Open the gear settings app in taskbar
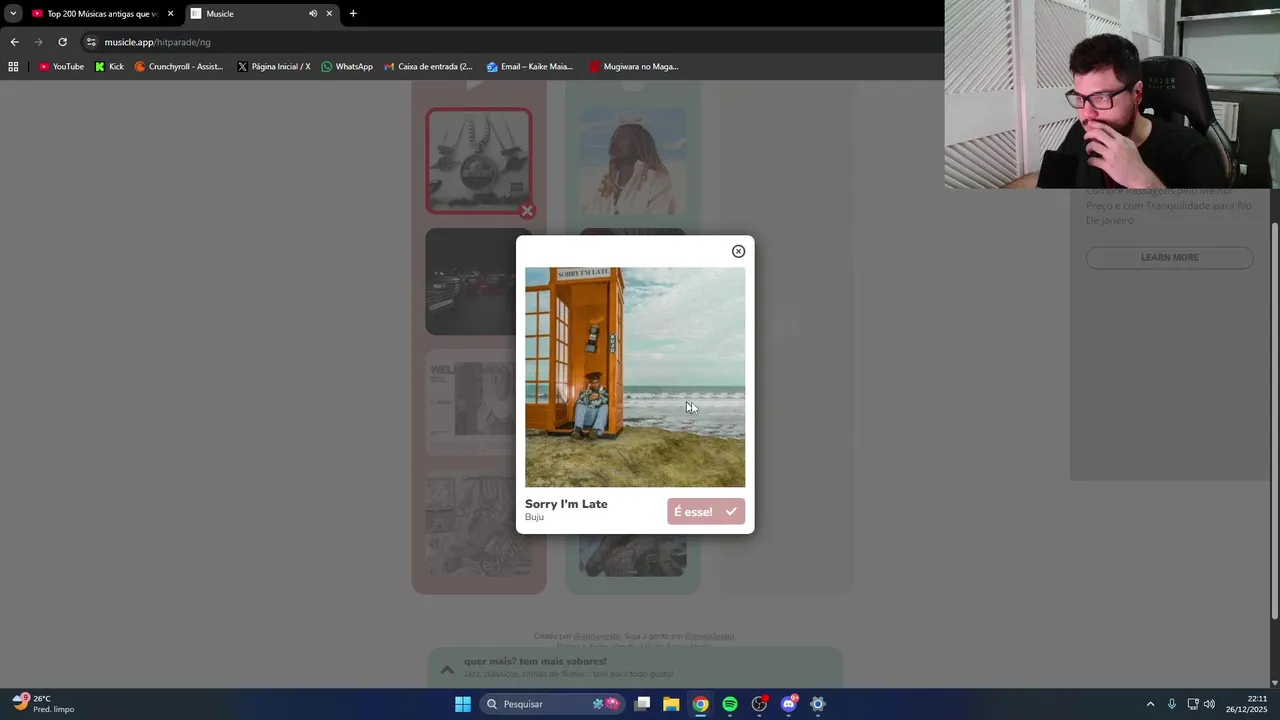The height and width of the screenshot is (720, 1280). (x=818, y=704)
